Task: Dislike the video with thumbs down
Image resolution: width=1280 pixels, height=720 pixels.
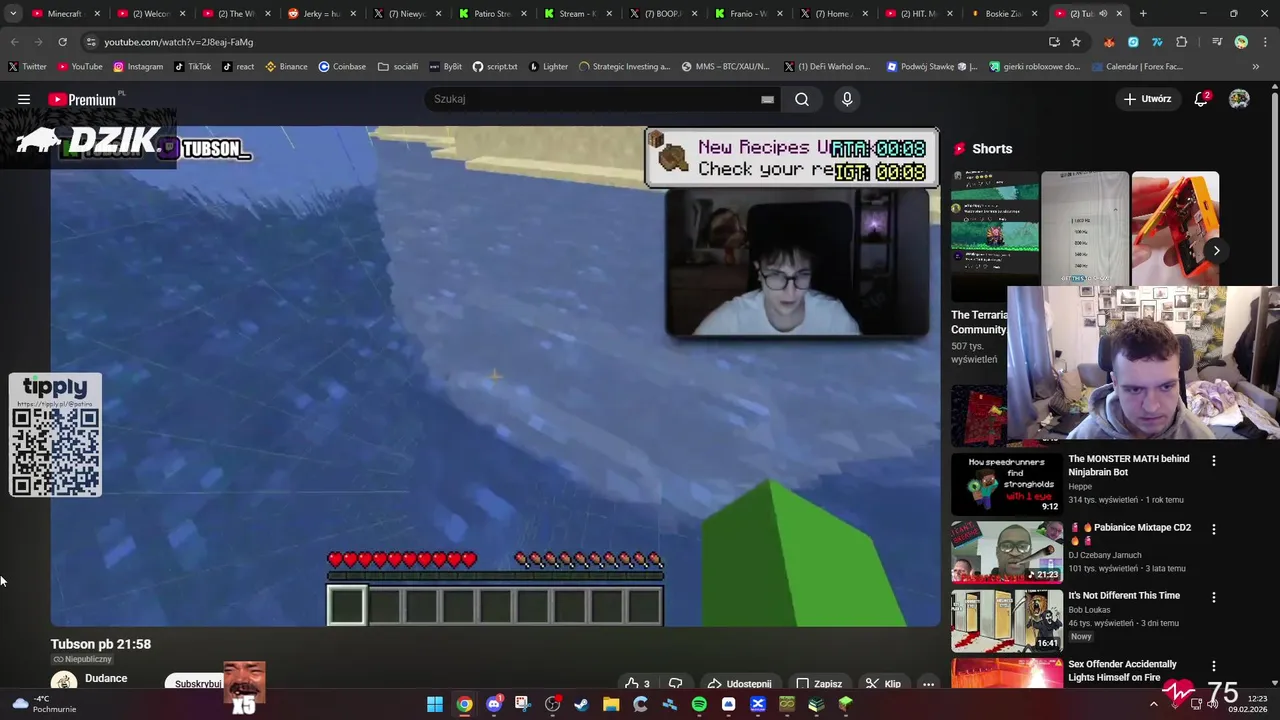Action: [x=676, y=684]
